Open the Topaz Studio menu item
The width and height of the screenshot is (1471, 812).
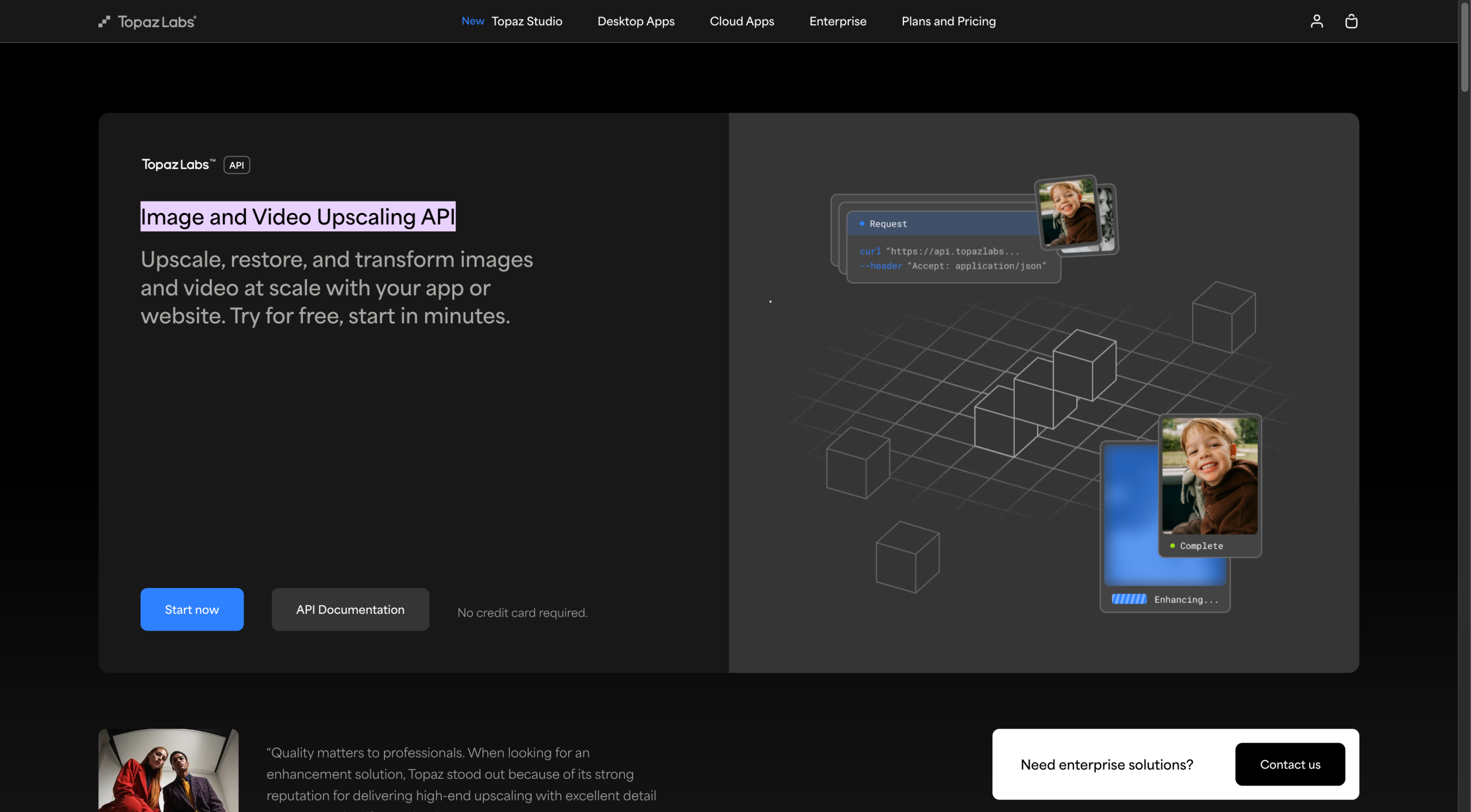coord(526,21)
